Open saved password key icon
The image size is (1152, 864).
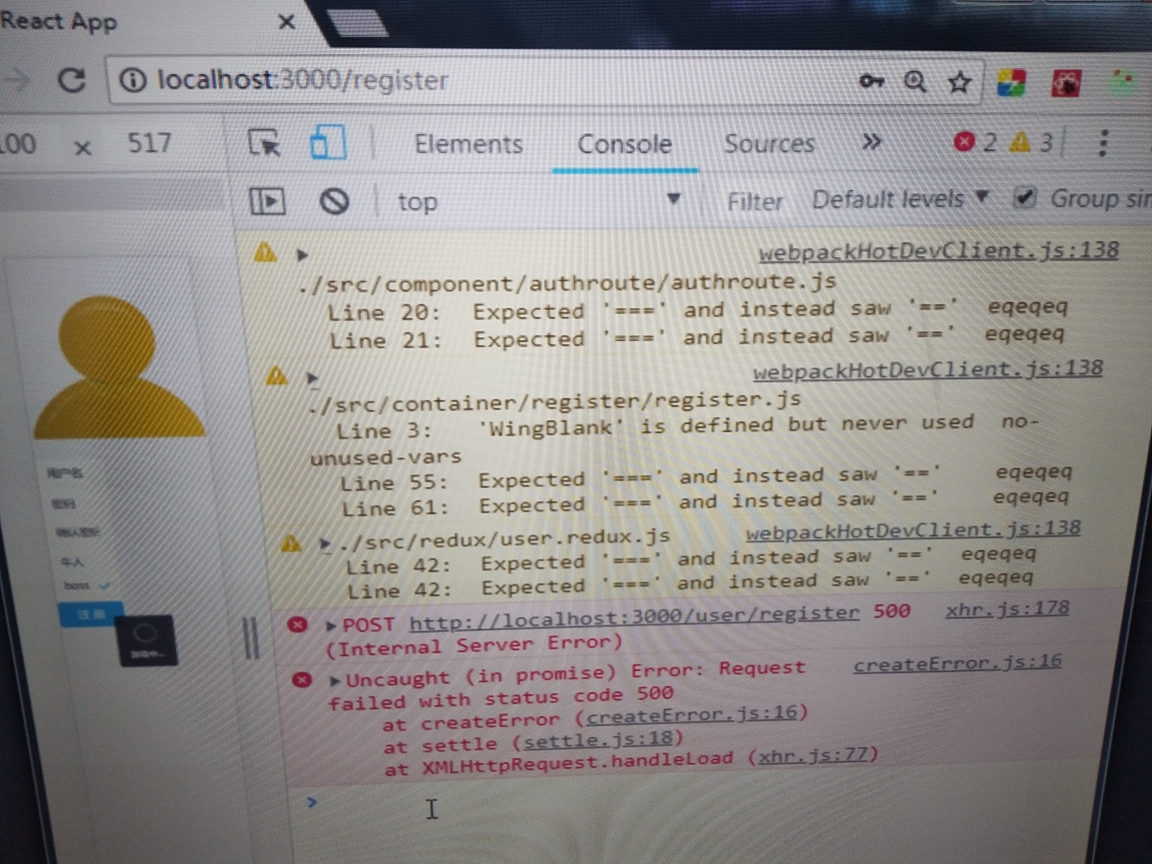[871, 80]
